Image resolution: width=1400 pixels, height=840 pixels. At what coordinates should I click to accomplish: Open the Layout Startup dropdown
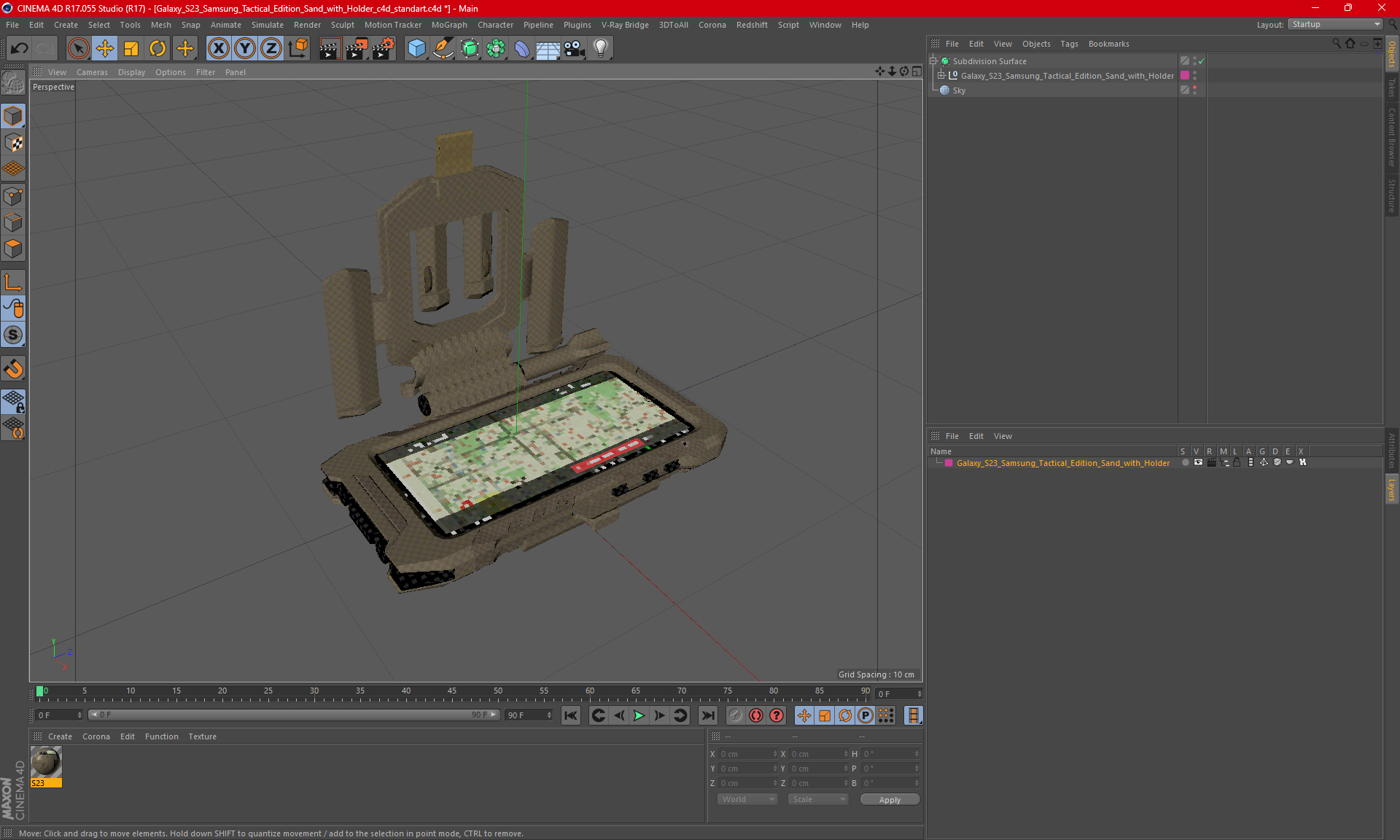(x=1335, y=24)
